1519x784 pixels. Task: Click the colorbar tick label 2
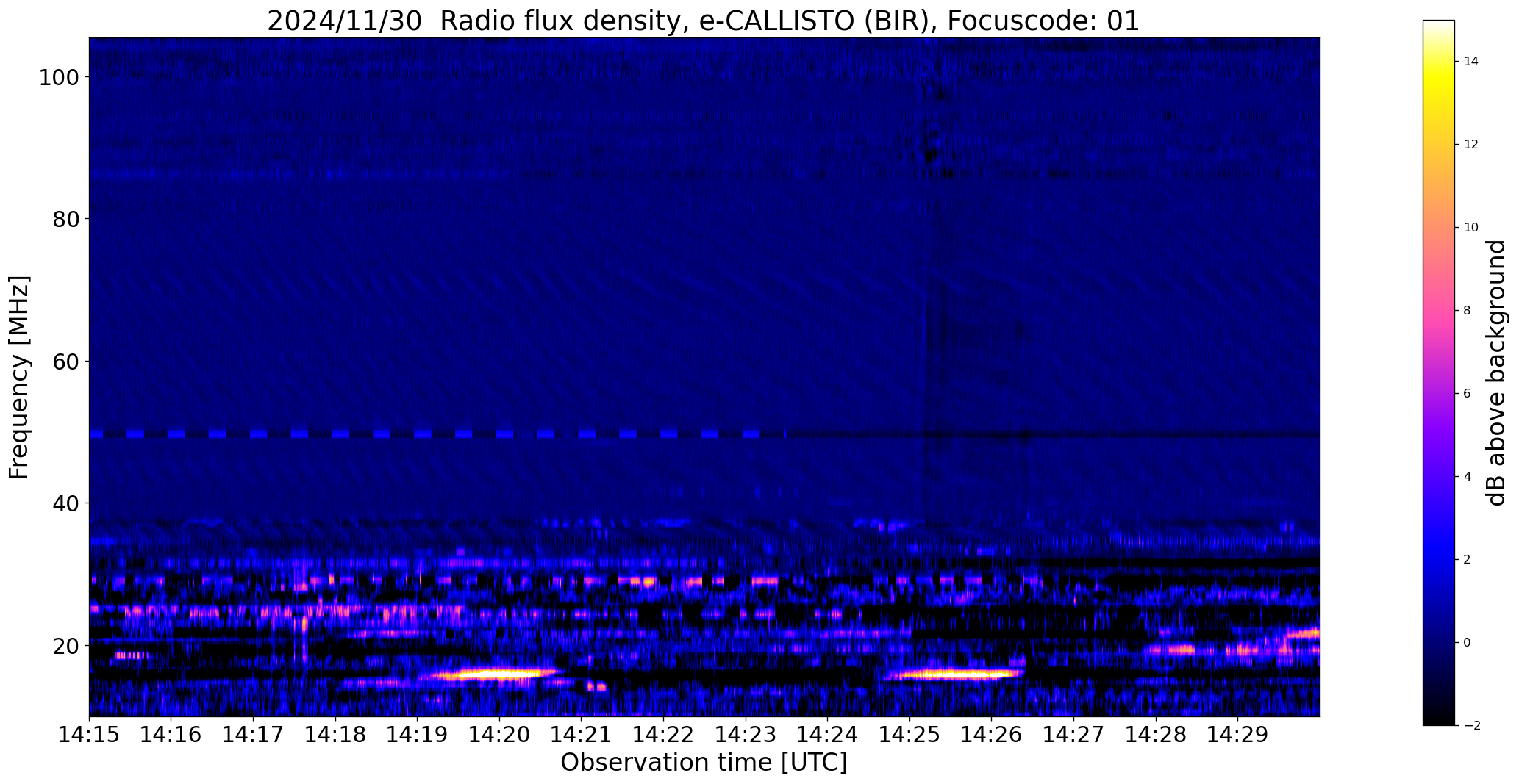(x=1468, y=560)
